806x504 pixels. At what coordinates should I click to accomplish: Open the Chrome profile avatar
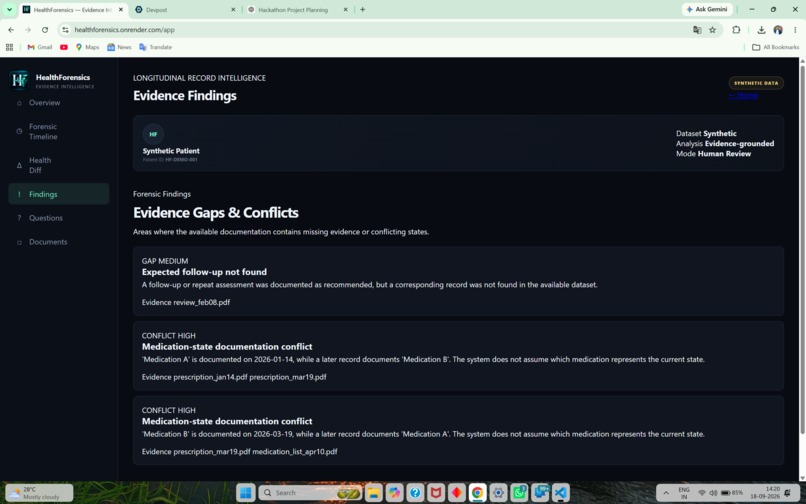pos(778,30)
